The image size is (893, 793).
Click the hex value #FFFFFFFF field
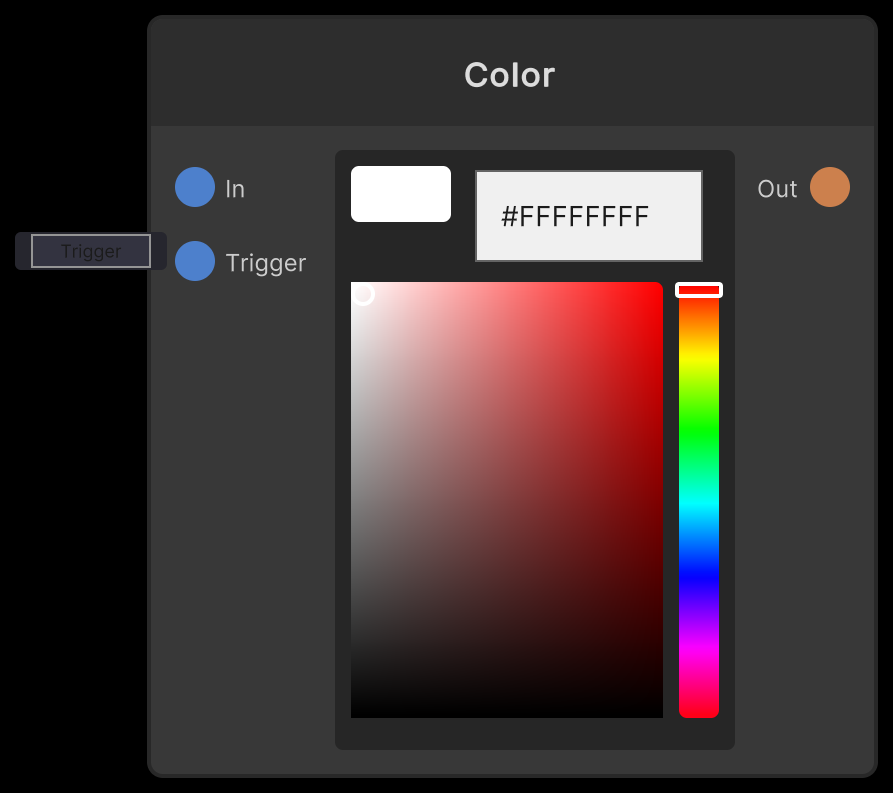(588, 215)
